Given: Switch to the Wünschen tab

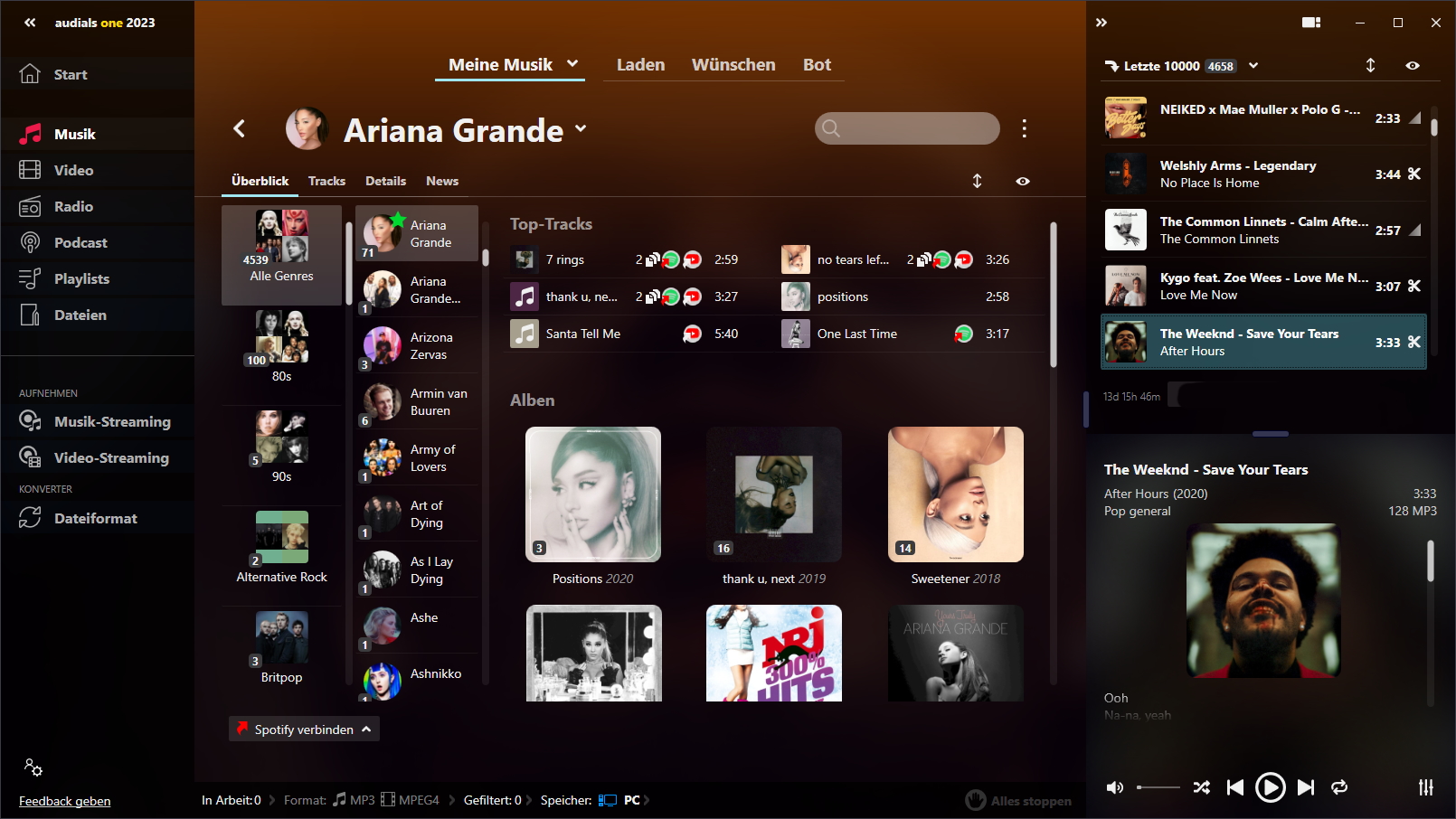Looking at the screenshot, I should point(733,64).
